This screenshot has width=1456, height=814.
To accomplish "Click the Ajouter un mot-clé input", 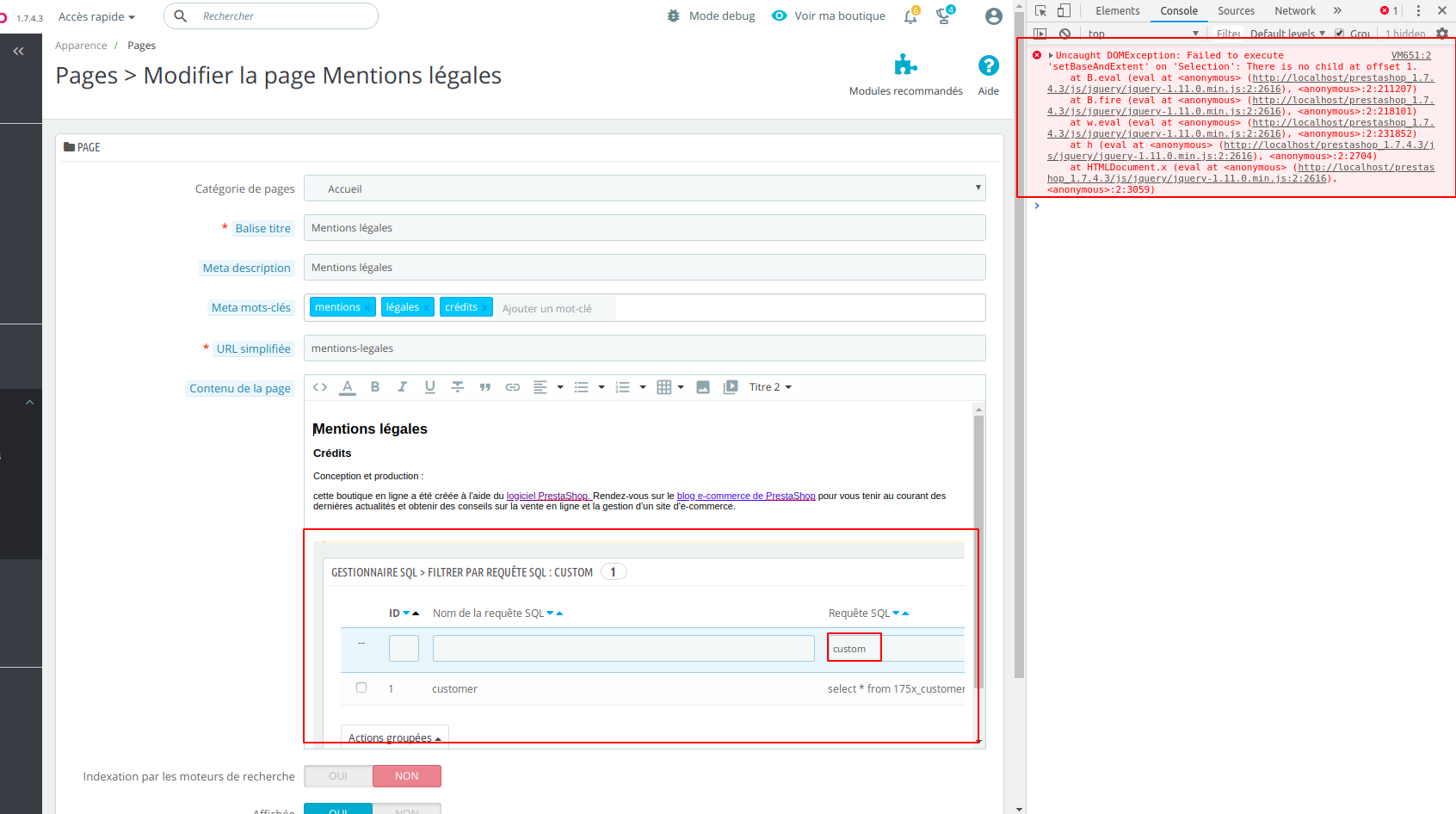I will pos(557,308).
